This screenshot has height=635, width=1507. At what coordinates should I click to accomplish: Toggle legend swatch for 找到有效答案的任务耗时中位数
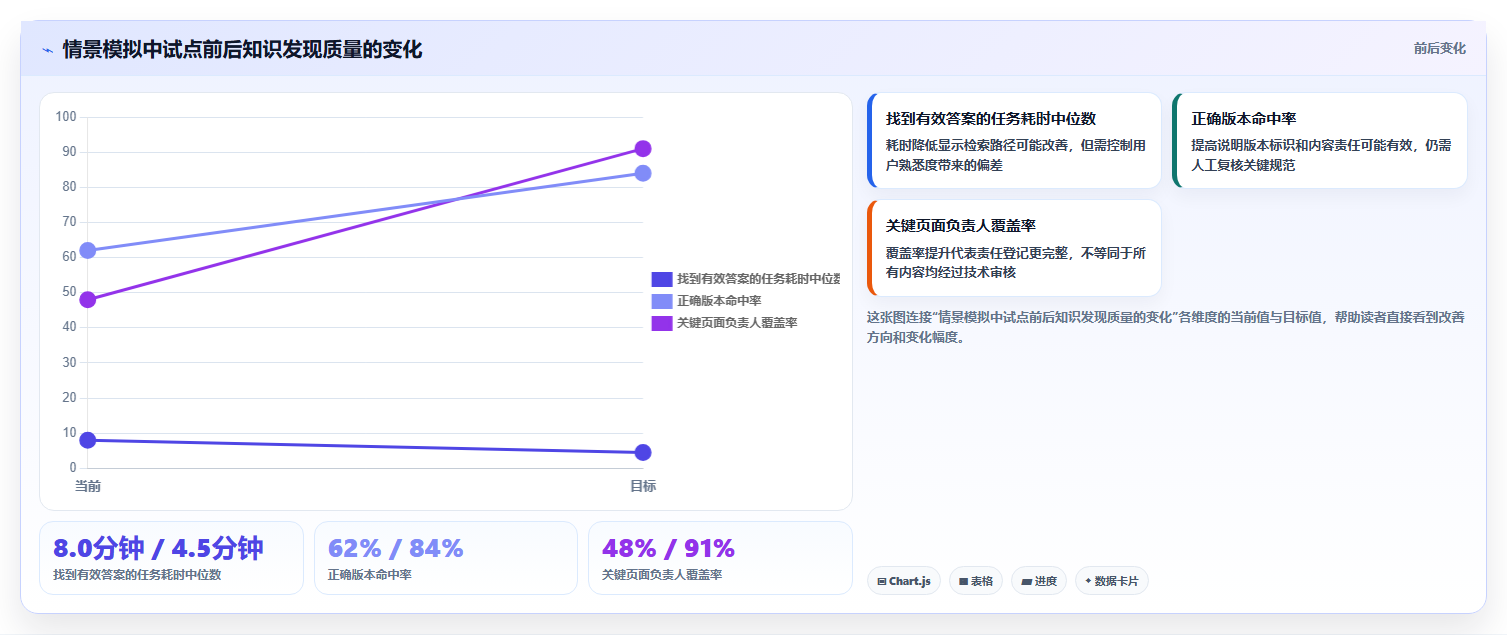point(661,279)
